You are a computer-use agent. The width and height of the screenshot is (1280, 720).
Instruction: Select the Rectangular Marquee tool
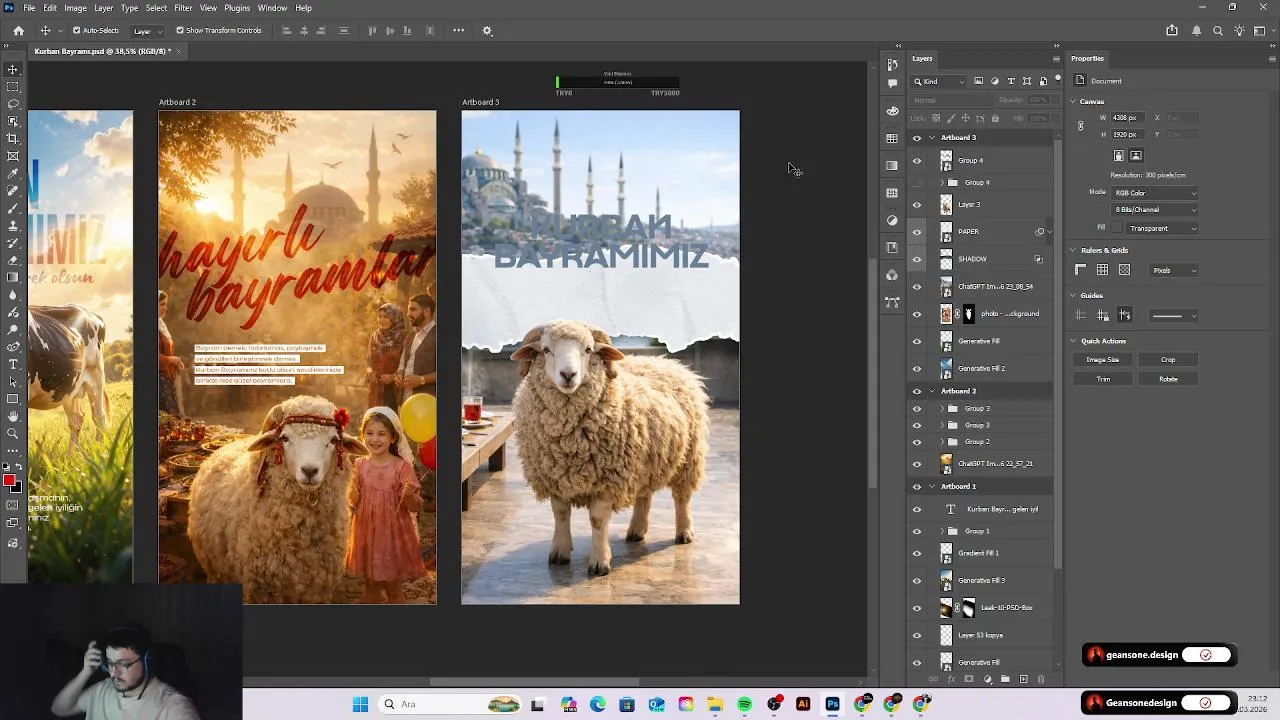point(13,87)
